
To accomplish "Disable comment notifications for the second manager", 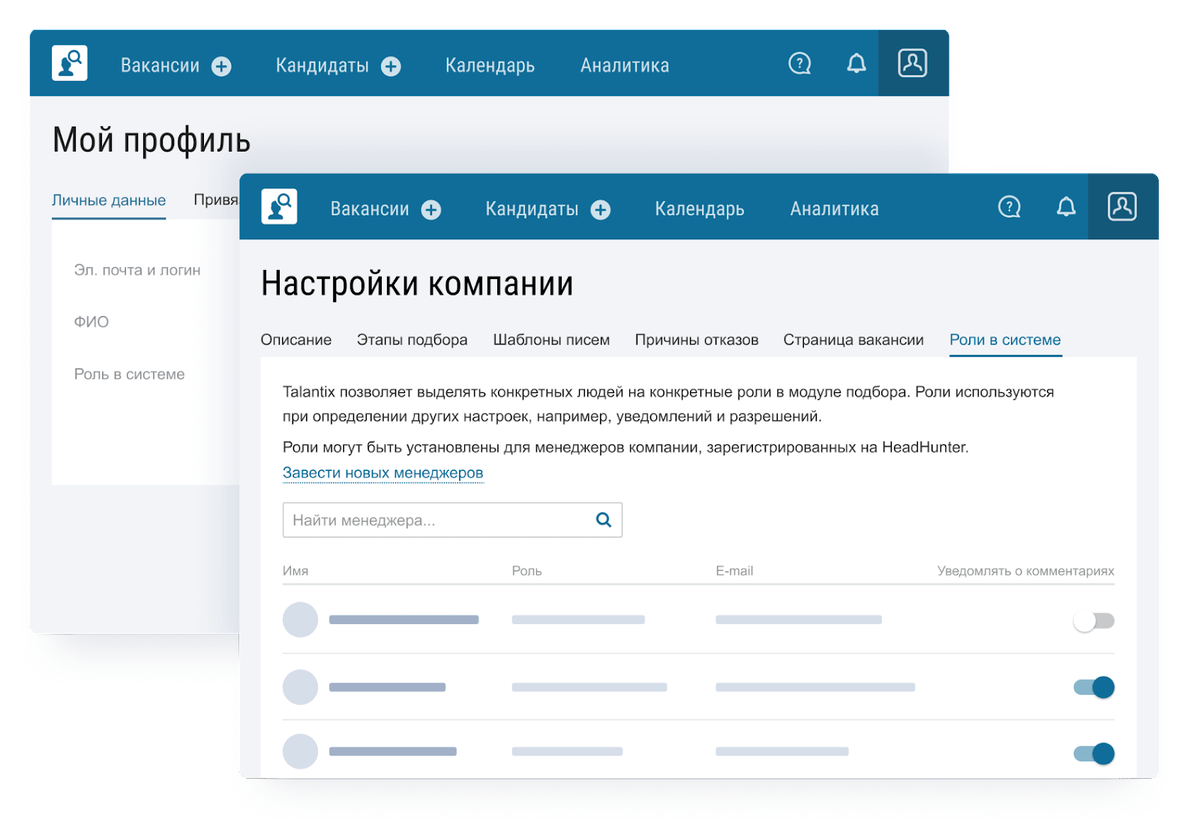I will [x=1094, y=687].
